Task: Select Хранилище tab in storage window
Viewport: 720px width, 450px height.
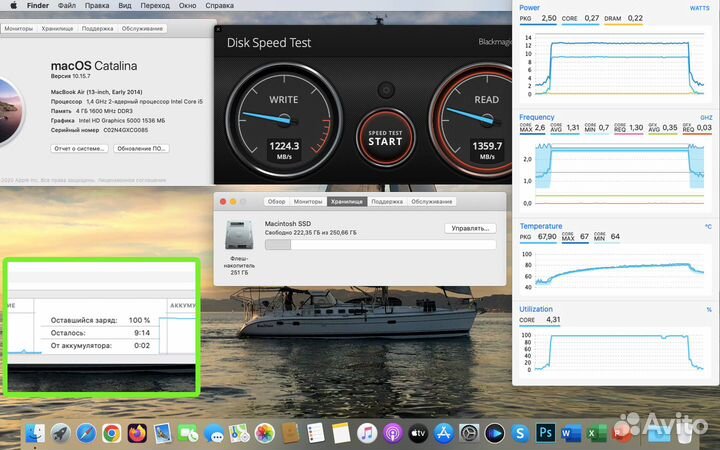Action: (347, 202)
